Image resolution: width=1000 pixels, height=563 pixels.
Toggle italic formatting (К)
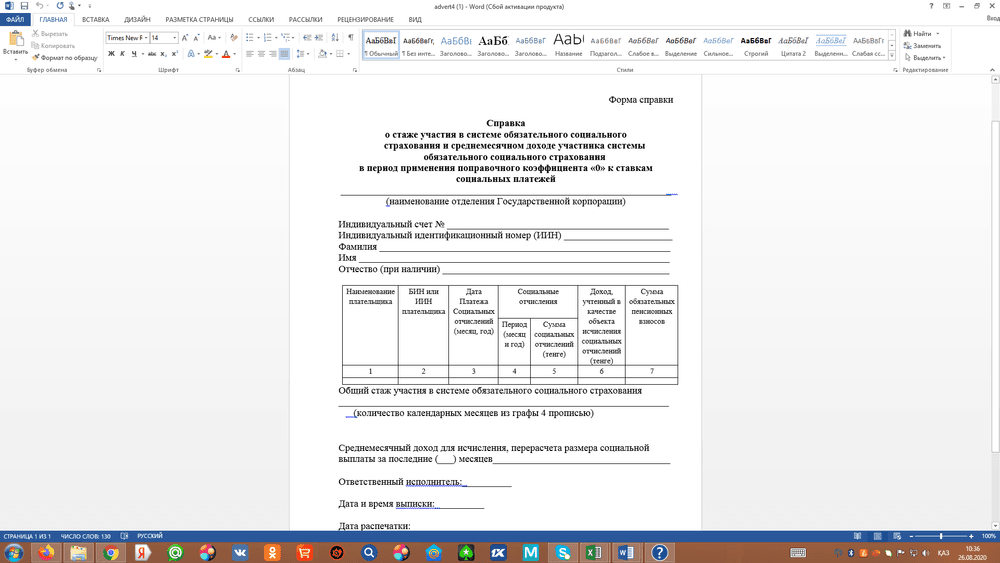click(122, 54)
